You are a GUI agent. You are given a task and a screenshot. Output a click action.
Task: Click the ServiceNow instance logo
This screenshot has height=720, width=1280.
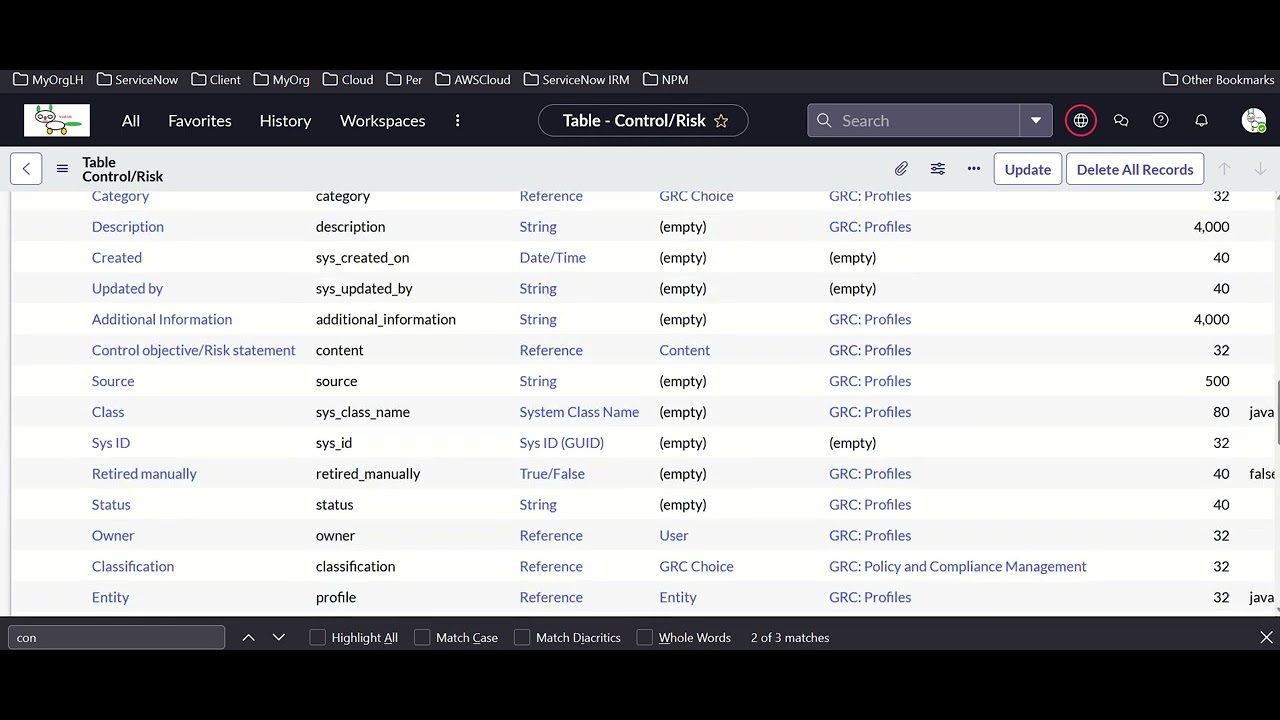[x=57, y=120]
